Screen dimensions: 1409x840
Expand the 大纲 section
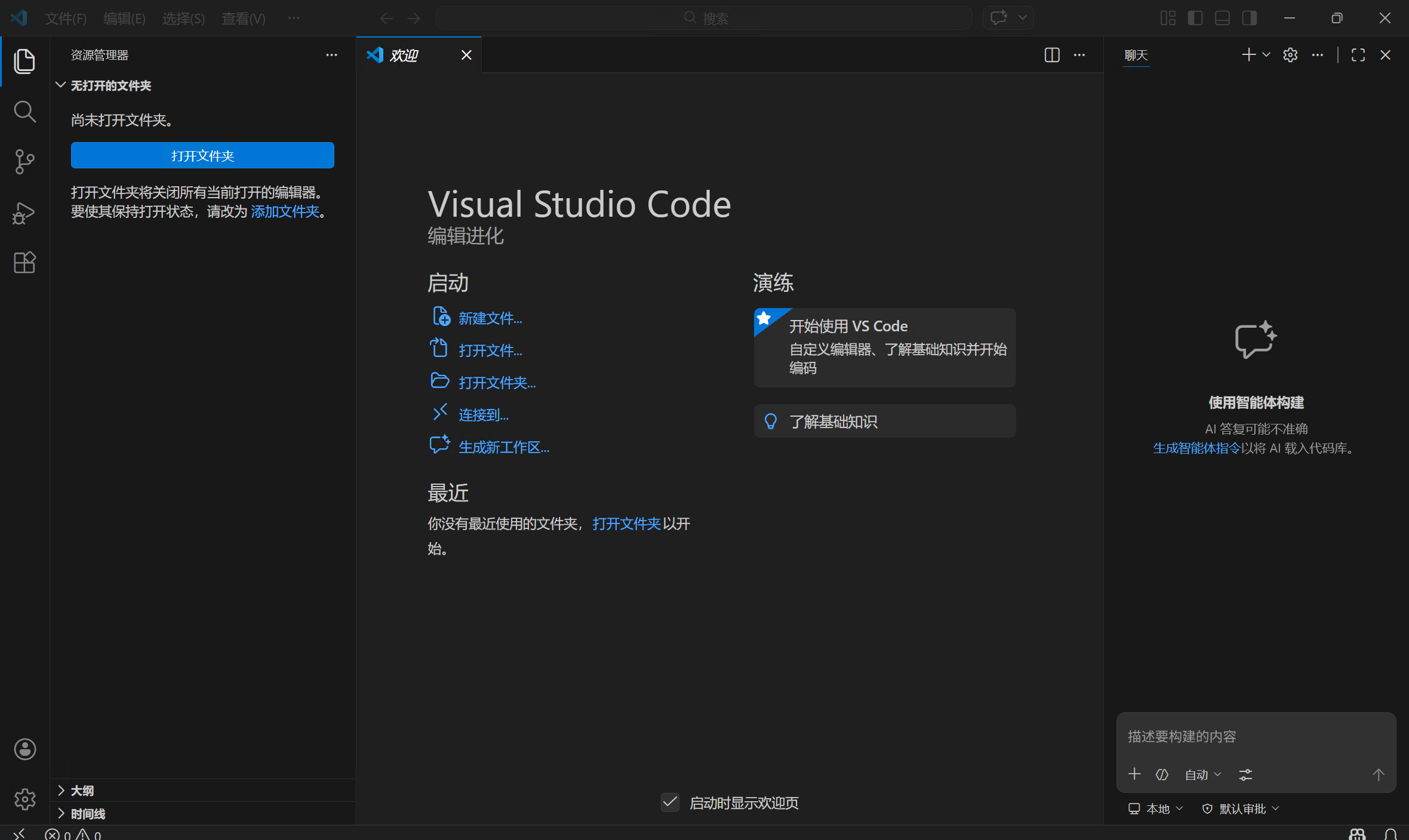[82, 790]
